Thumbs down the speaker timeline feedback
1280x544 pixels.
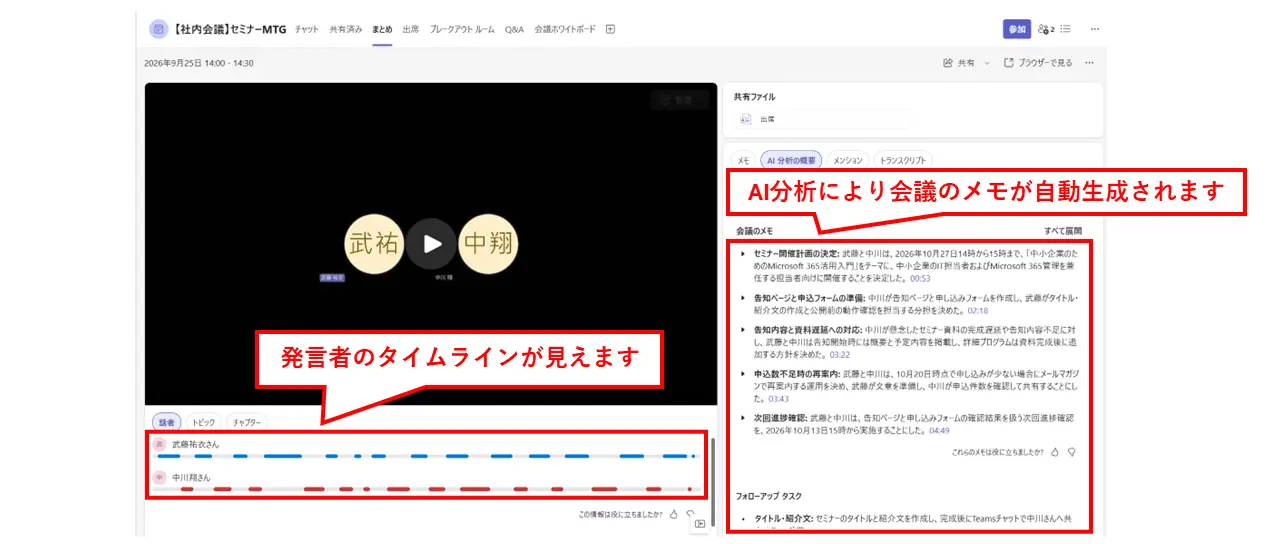(x=690, y=514)
